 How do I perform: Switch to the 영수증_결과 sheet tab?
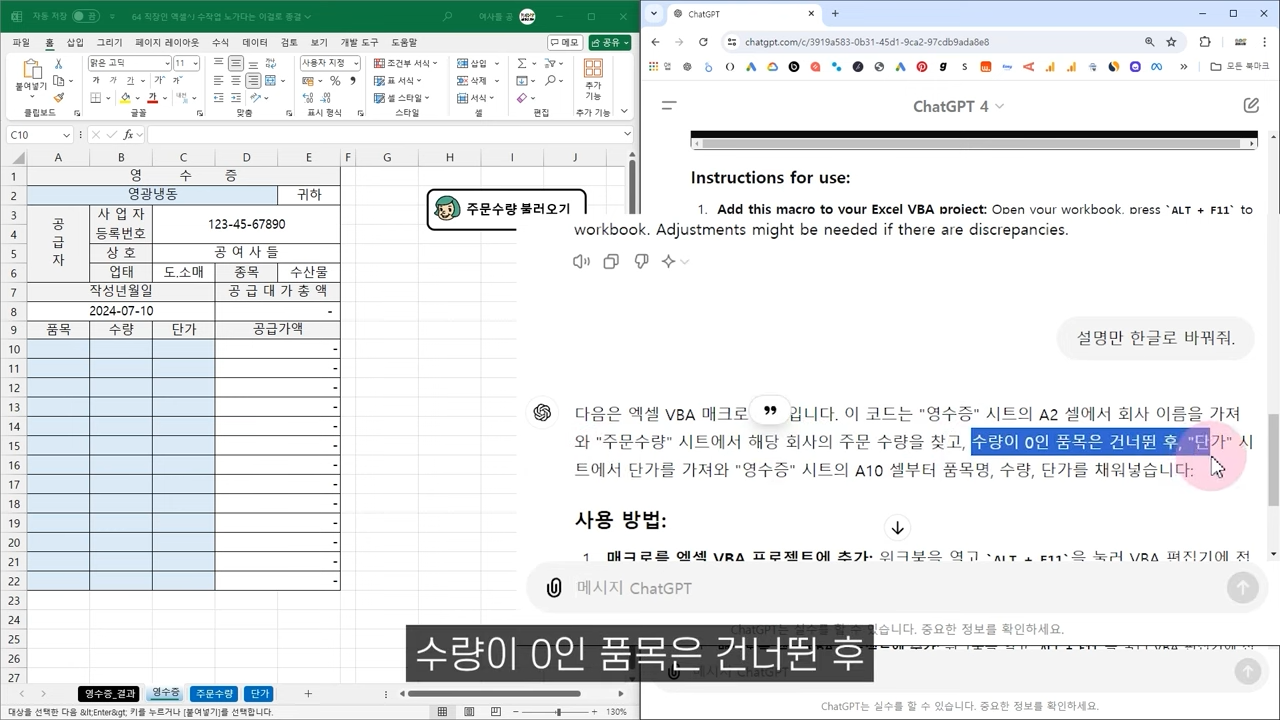(109, 693)
